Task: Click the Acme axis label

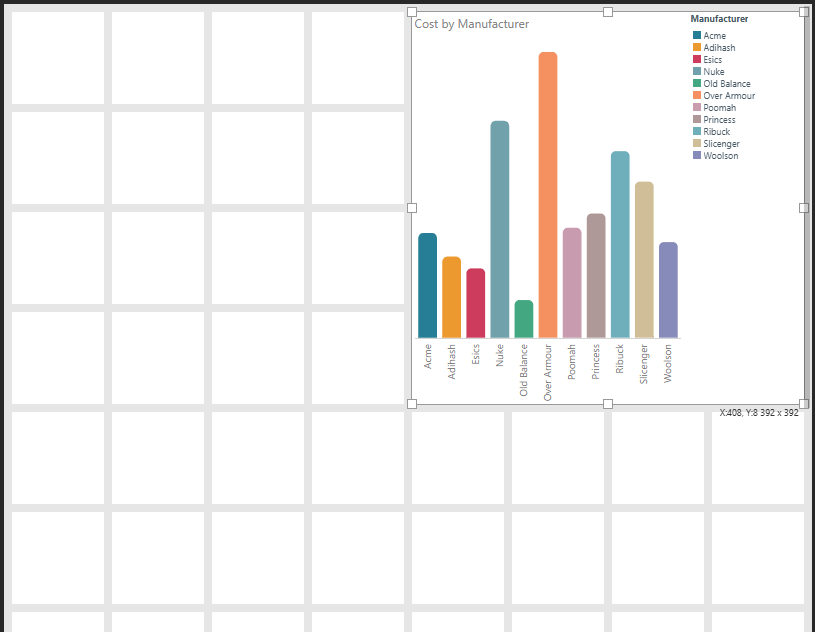Action: (x=428, y=357)
